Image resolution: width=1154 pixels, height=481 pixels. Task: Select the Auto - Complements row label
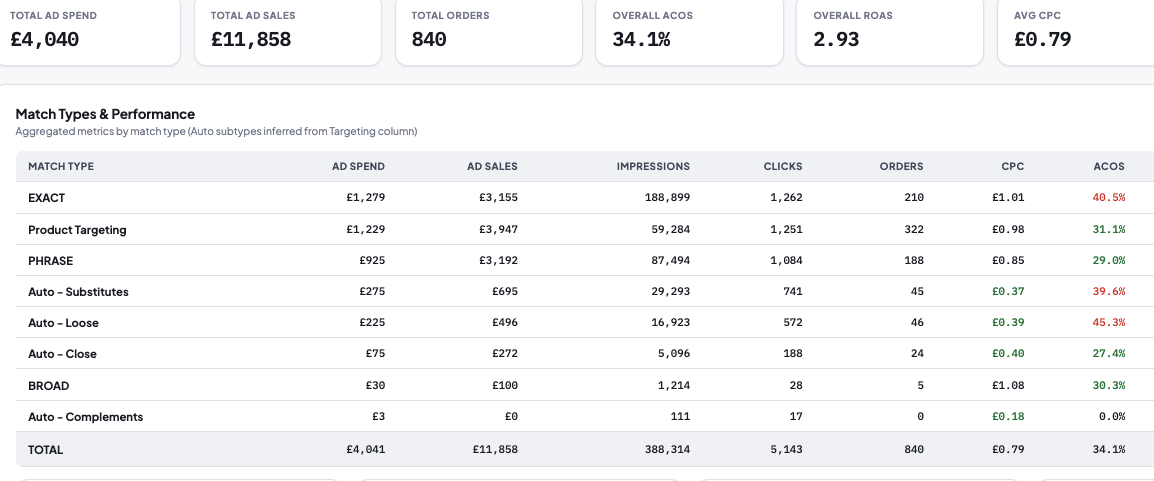tap(85, 417)
